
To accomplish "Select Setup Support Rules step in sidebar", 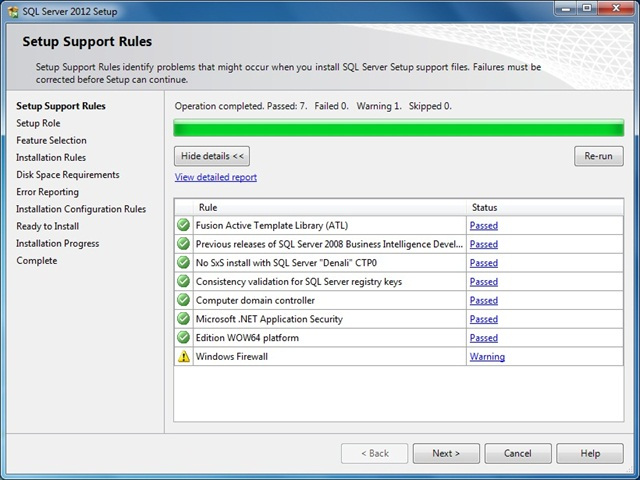I will 61,106.
